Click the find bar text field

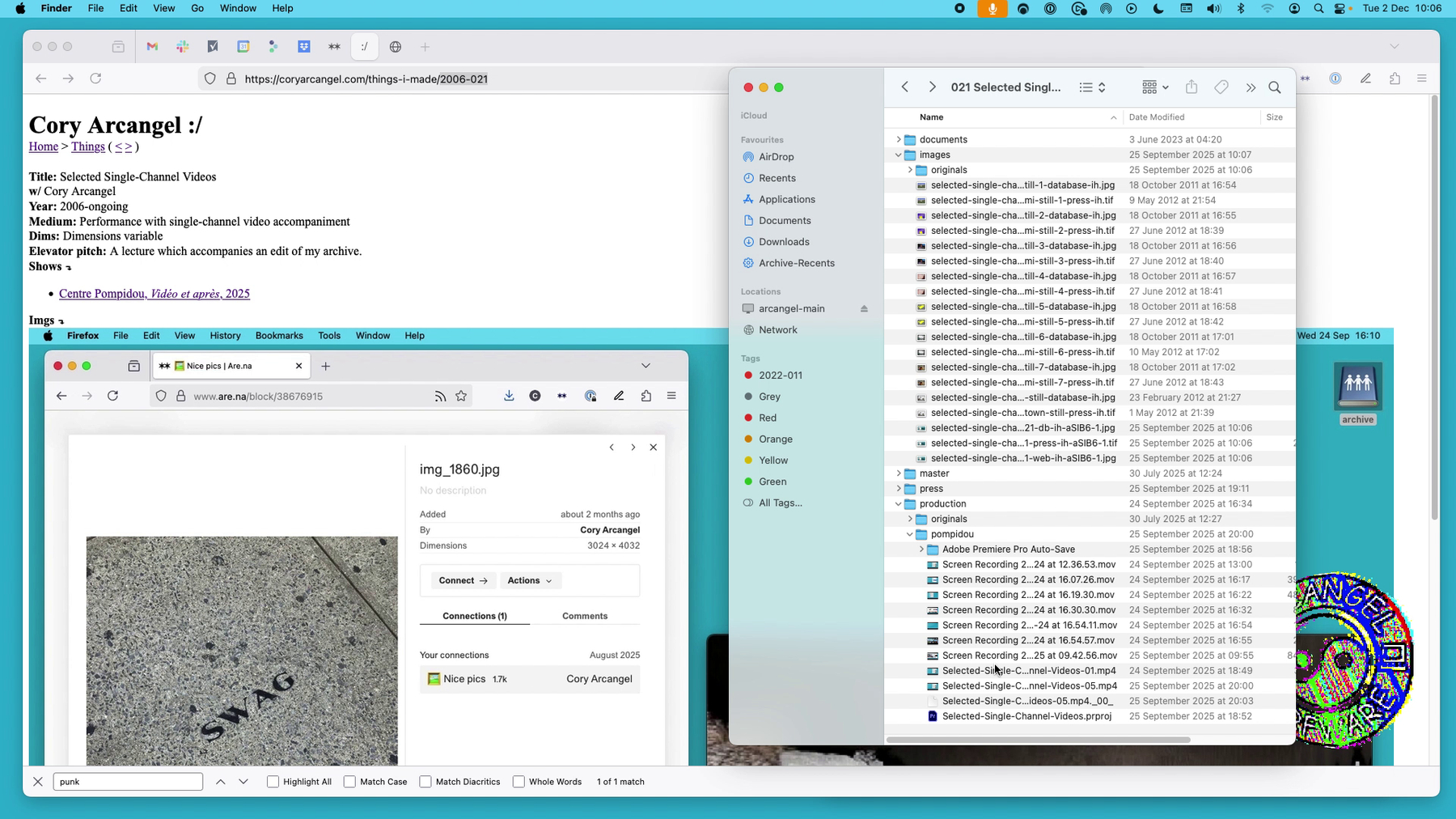pyautogui.click(x=128, y=782)
